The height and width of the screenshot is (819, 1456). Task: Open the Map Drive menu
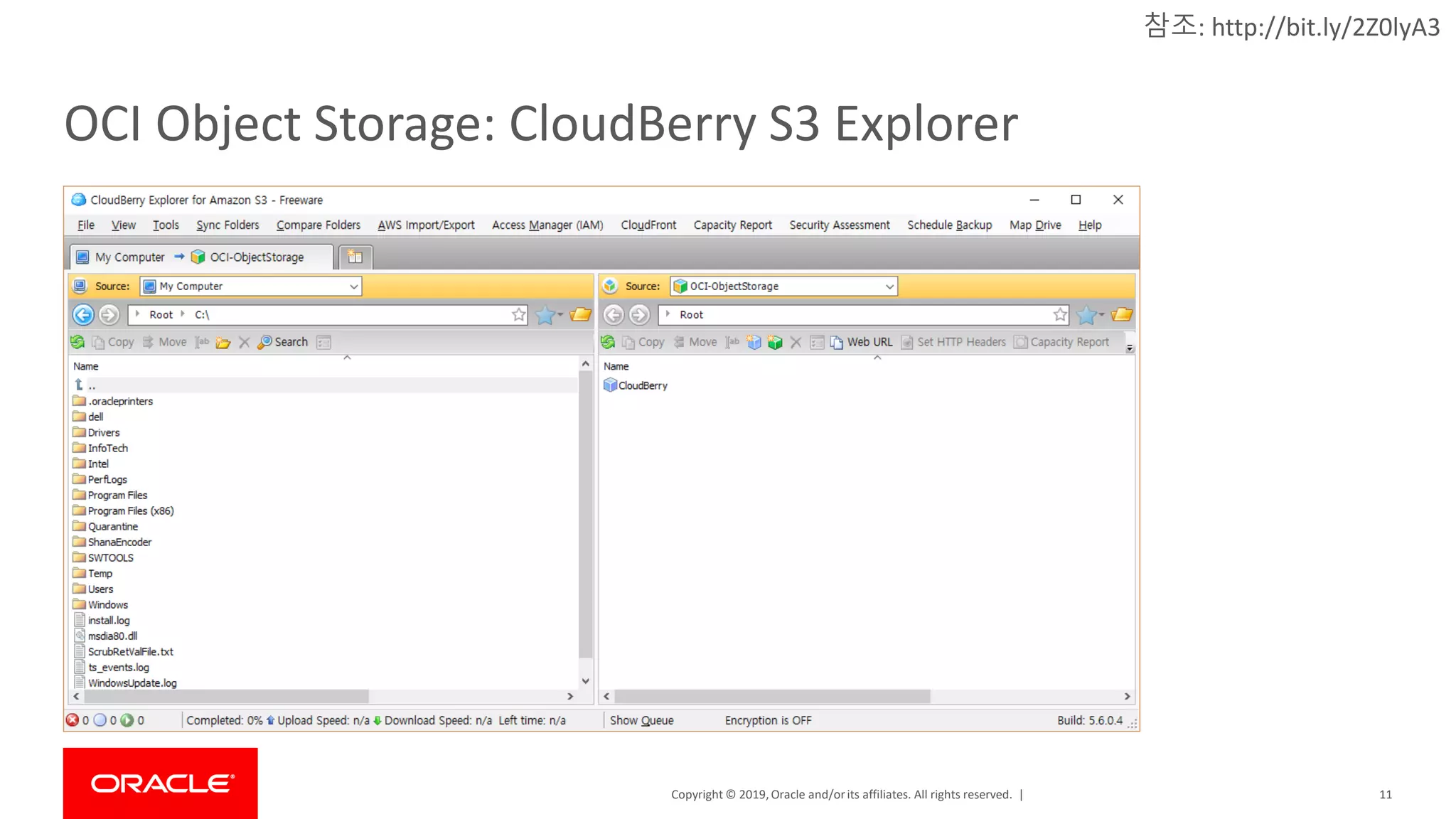[1035, 225]
